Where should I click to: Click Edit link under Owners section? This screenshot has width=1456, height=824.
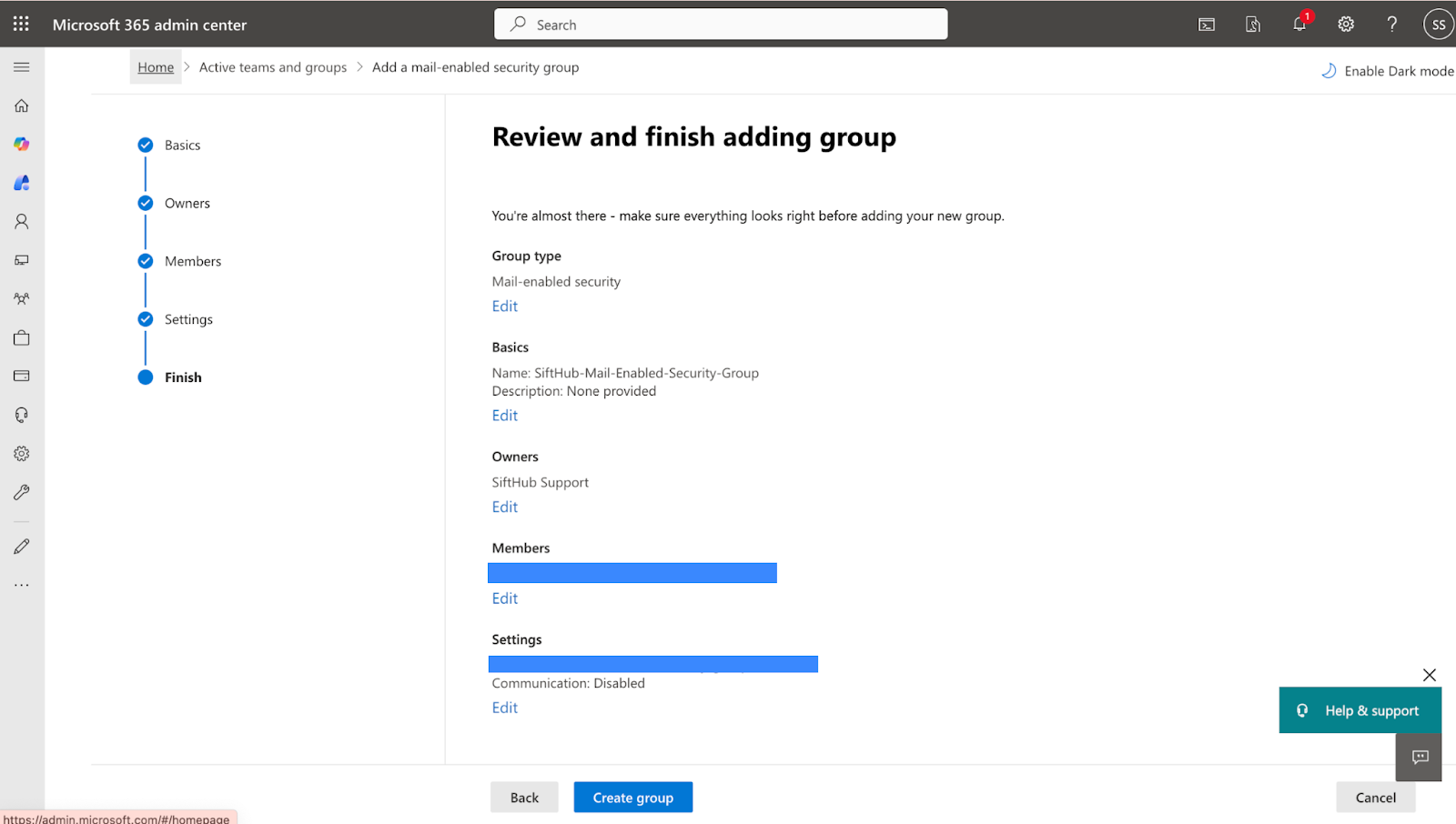505,507
